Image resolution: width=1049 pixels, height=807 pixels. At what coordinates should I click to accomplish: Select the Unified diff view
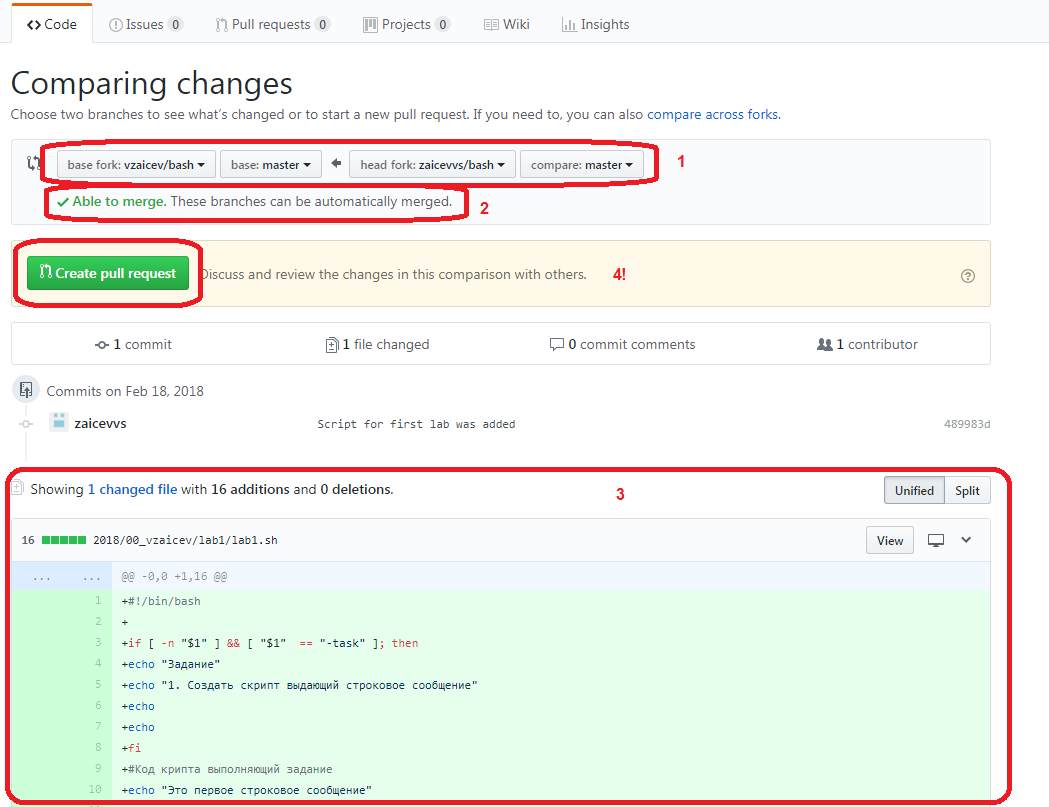click(x=914, y=490)
